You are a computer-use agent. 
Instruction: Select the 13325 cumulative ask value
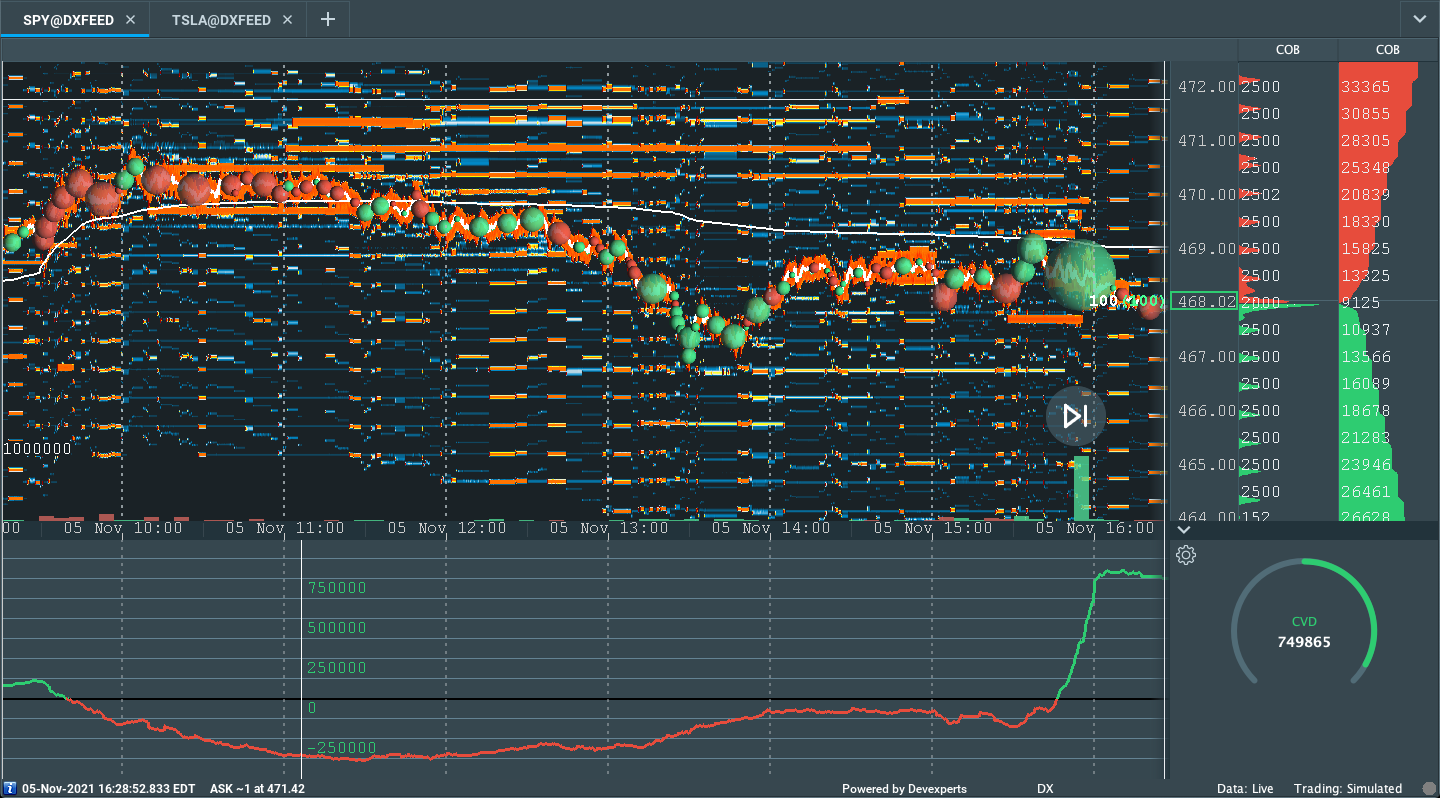(1365, 276)
